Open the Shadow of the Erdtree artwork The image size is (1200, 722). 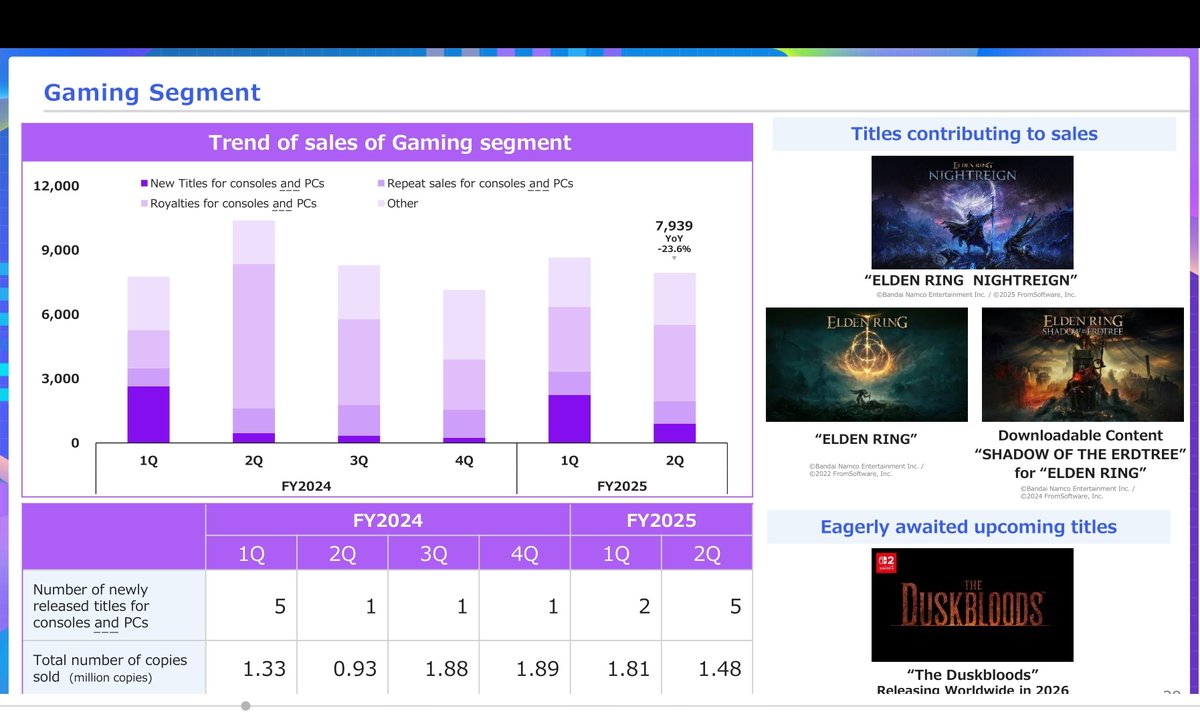click(x=1083, y=364)
